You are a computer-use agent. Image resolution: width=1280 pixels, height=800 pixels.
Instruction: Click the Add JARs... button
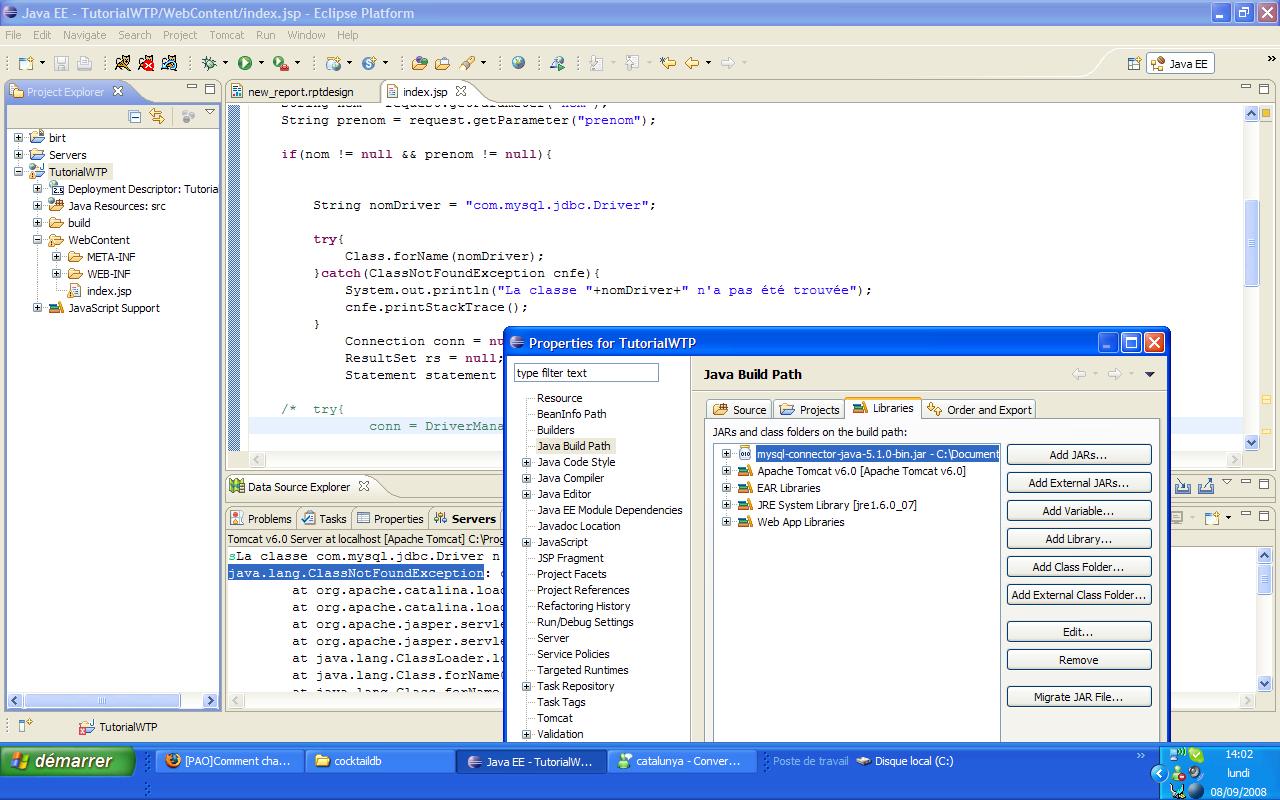[1078, 455]
